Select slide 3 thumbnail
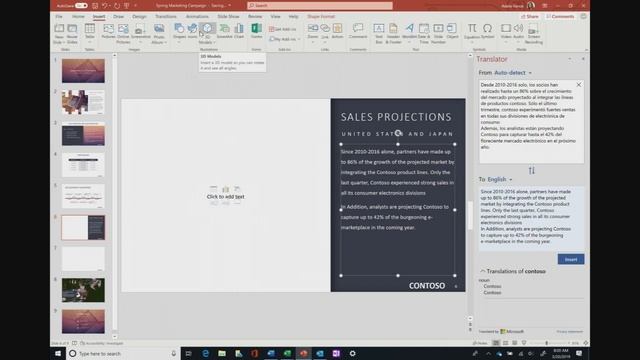The width and height of the screenshot is (640, 360). 83,134
